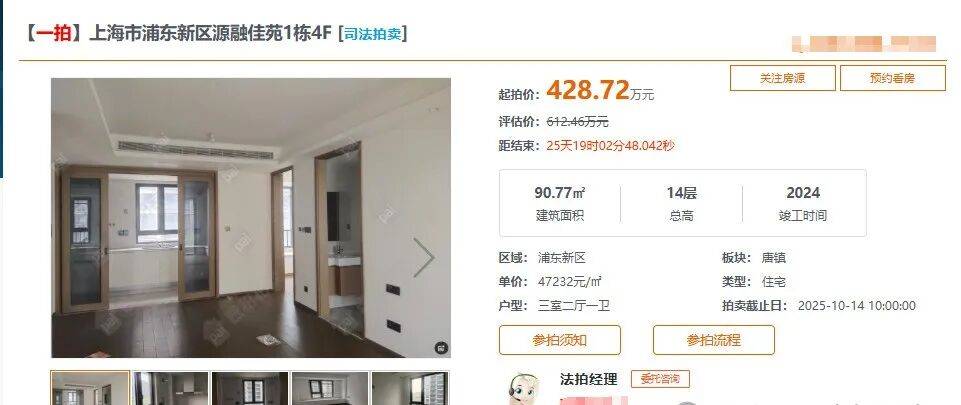This screenshot has width=961, height=405.
Task: Click the 委托咨询 tag
Action: coord(660,379)
